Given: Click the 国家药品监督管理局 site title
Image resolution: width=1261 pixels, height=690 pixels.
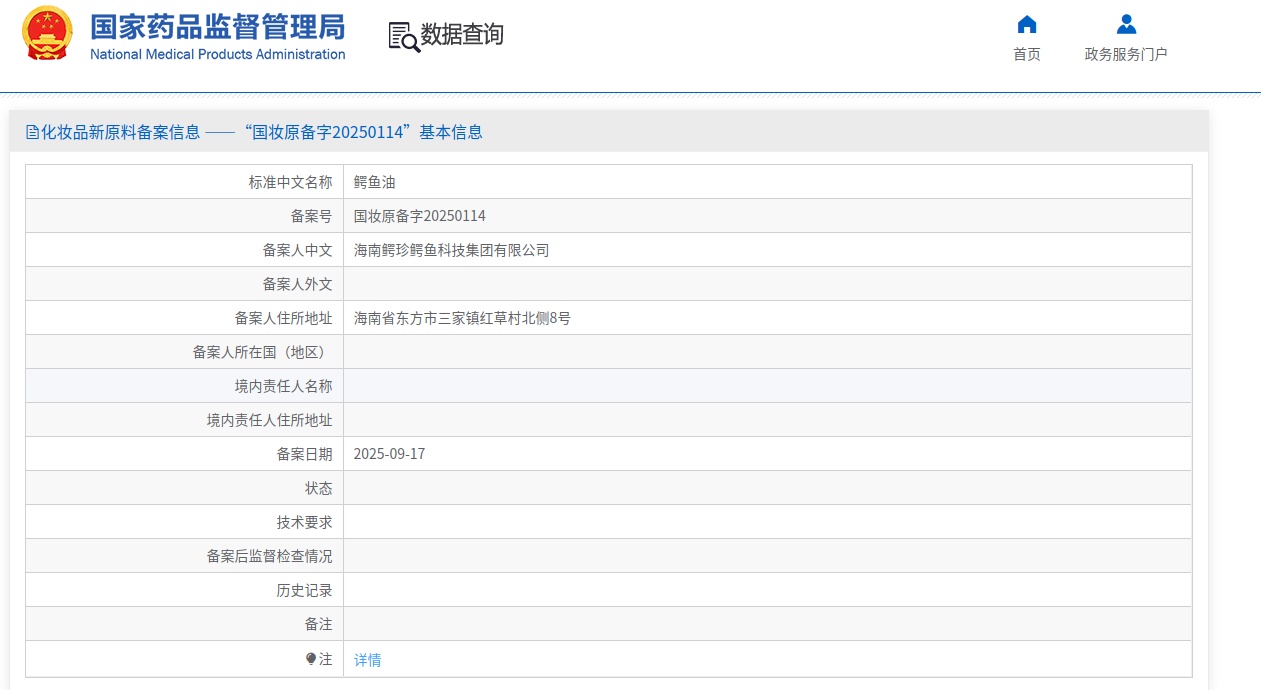Looking at the screenshot, I should tap(217, 26).
